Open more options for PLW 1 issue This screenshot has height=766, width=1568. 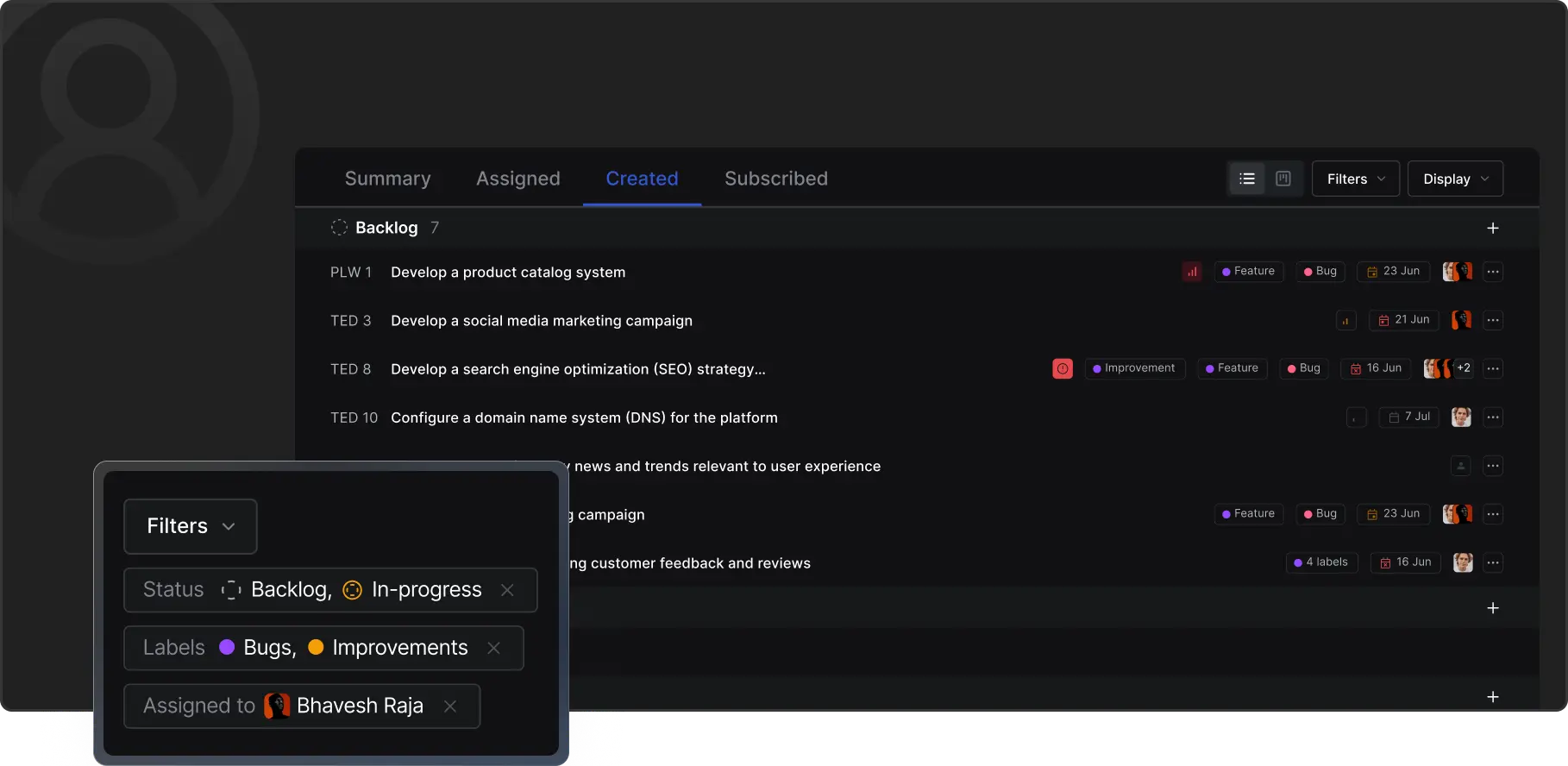pos(1492,272)
